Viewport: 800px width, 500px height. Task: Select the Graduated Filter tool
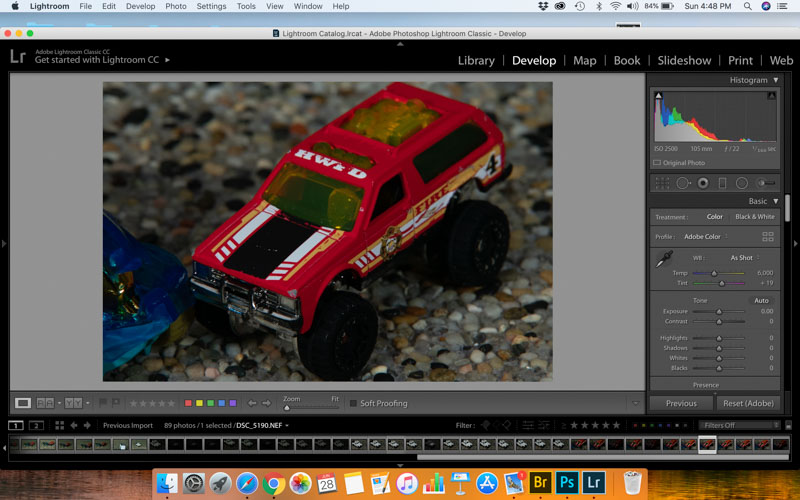point(722,183)
